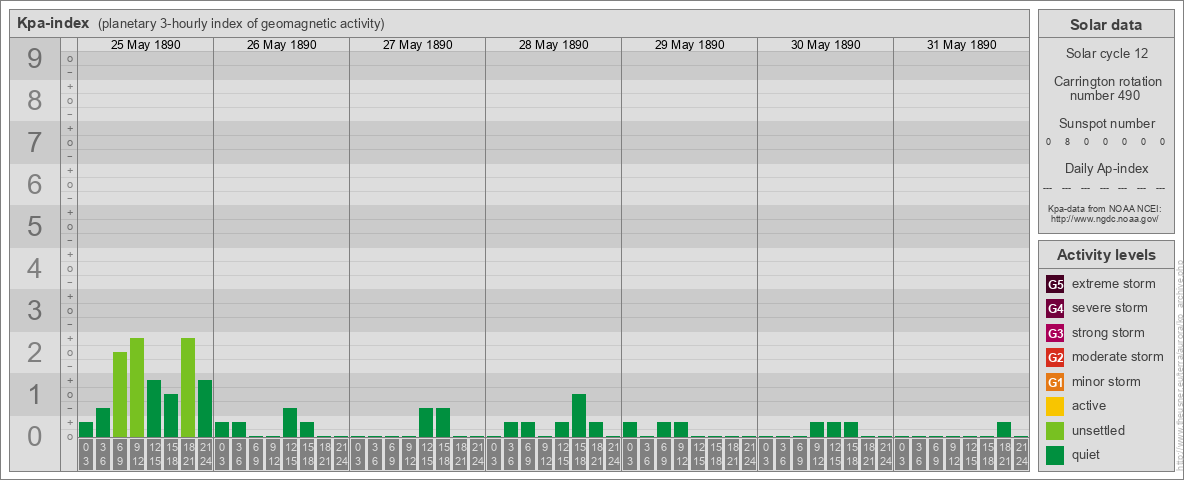This screenshot has height=480, width=1184.
Task: Click the '12 15' time label under 28 May
Action: point(562,455)
